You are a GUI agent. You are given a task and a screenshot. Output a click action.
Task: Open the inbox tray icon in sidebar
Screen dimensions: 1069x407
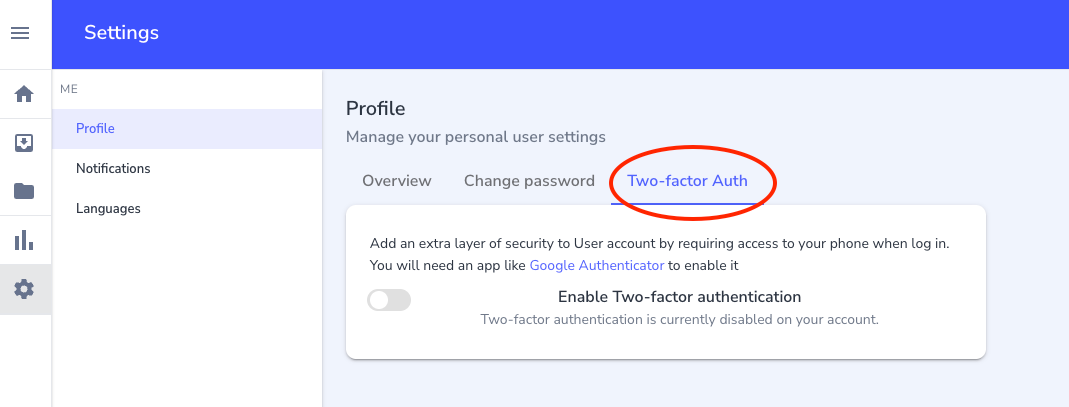coord(24,143)
